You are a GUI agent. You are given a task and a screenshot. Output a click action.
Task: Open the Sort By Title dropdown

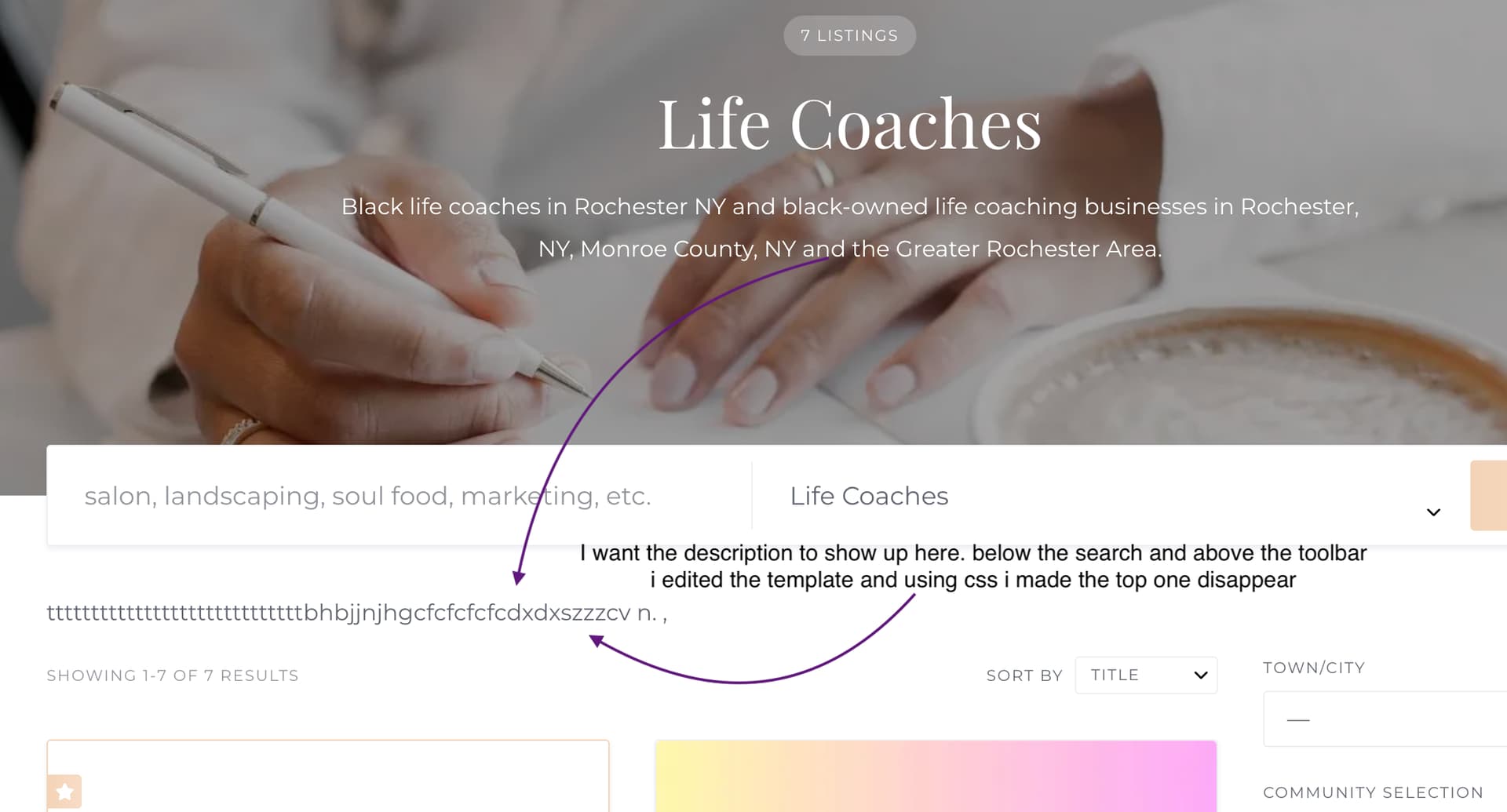point(1146,675)
